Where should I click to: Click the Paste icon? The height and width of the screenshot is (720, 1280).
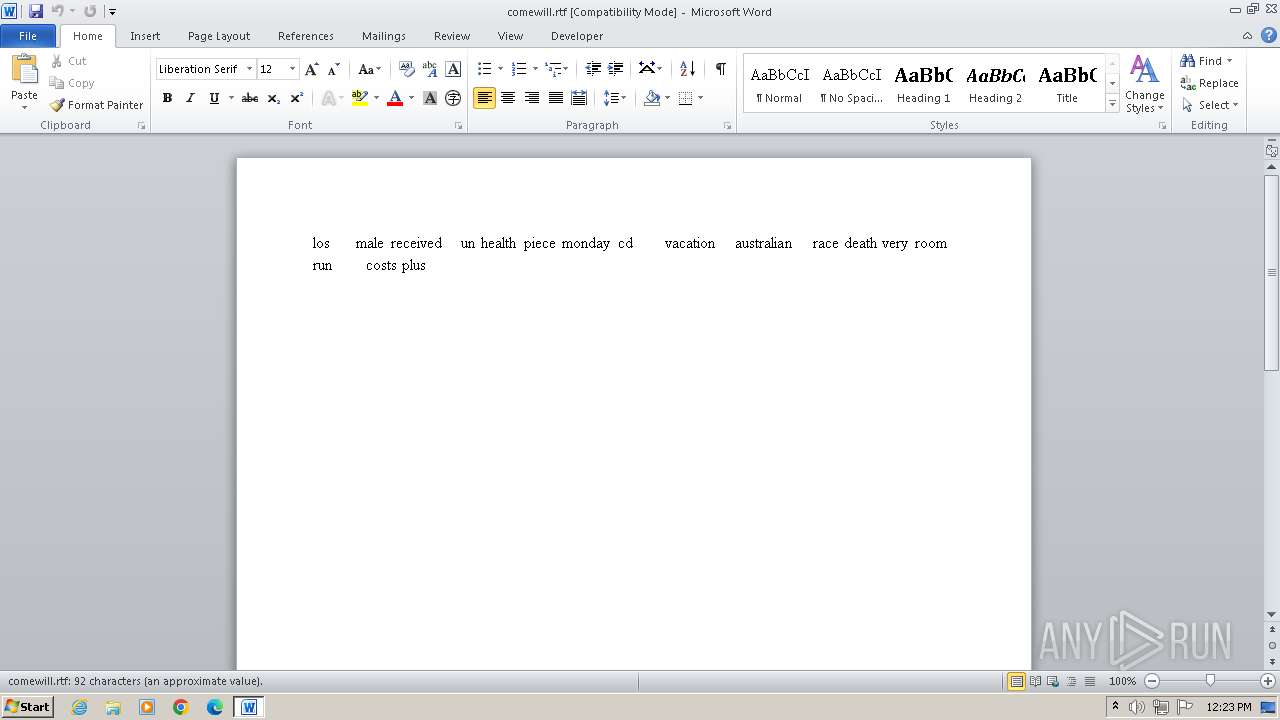click(24, 72)
